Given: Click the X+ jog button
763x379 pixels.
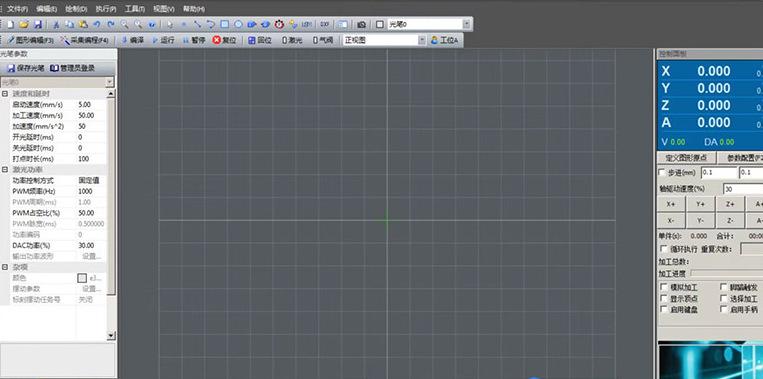Looking at the screenshot, I should pyautogui.click(x=671, y=204).
